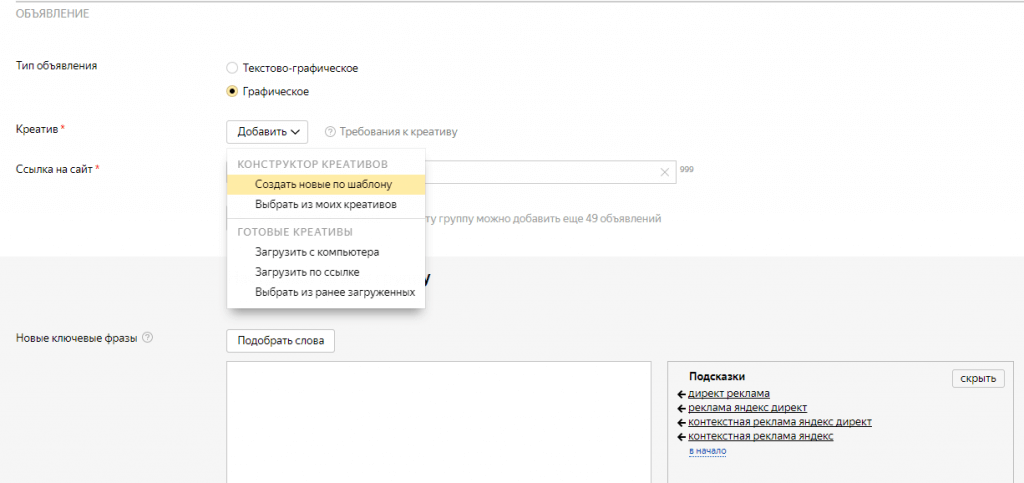Viewport: 1024px width, 483px height.
Task: Click the site link input field
Action: point(540,172)
